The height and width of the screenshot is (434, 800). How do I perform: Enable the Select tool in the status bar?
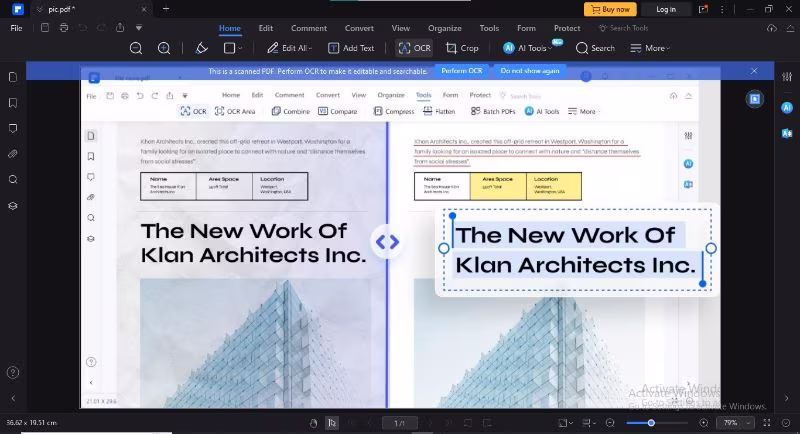332,423
